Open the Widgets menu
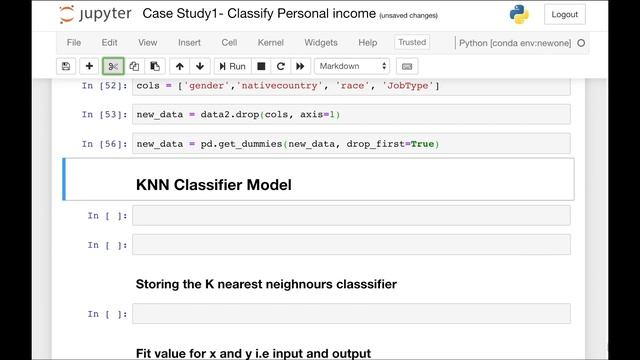Viewport: 640px width, 360px height. 321,42
